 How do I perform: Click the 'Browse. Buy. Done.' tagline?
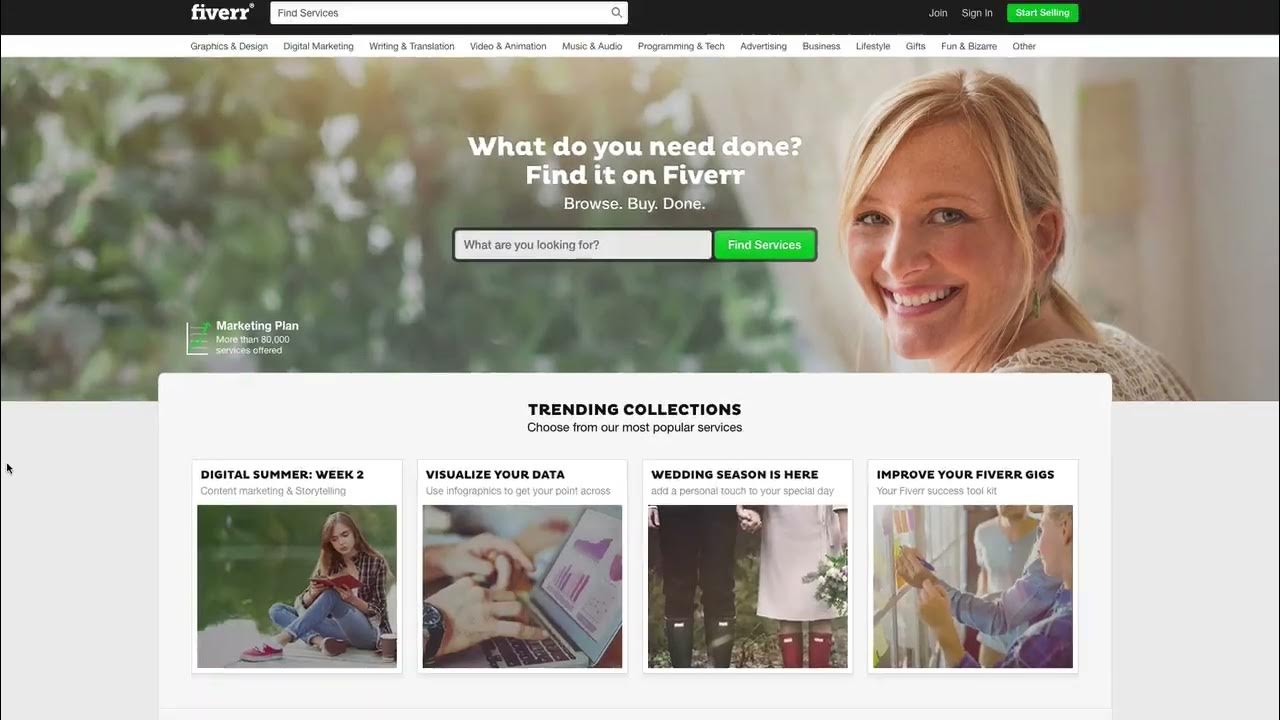[634, 203]
